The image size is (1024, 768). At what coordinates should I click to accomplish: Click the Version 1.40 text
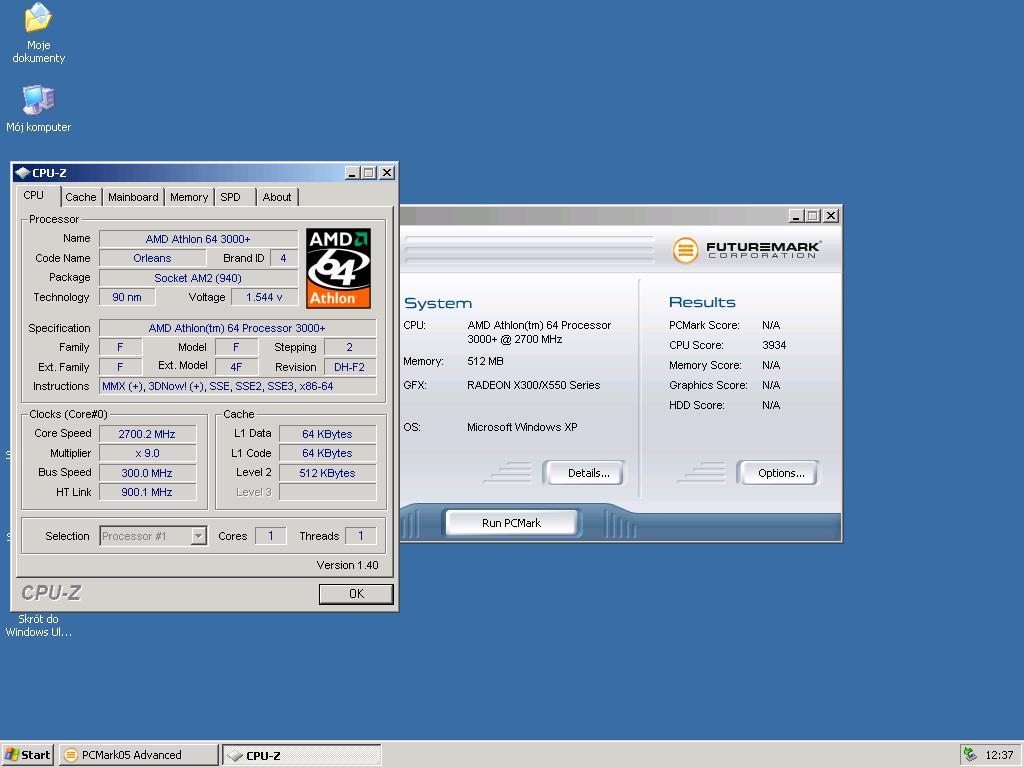point(347,565)
